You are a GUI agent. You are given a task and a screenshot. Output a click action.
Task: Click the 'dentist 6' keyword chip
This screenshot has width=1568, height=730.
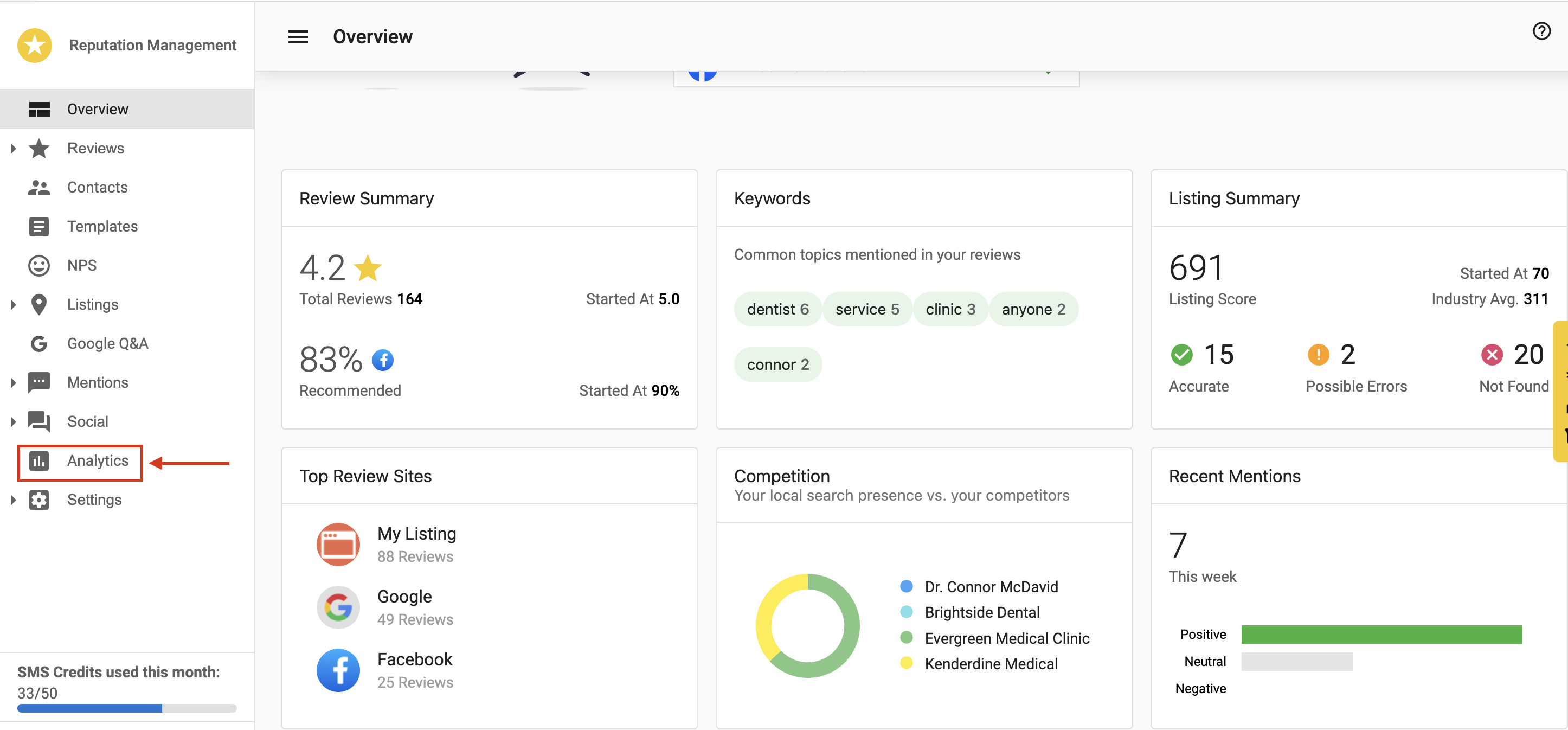pos(777,309)
